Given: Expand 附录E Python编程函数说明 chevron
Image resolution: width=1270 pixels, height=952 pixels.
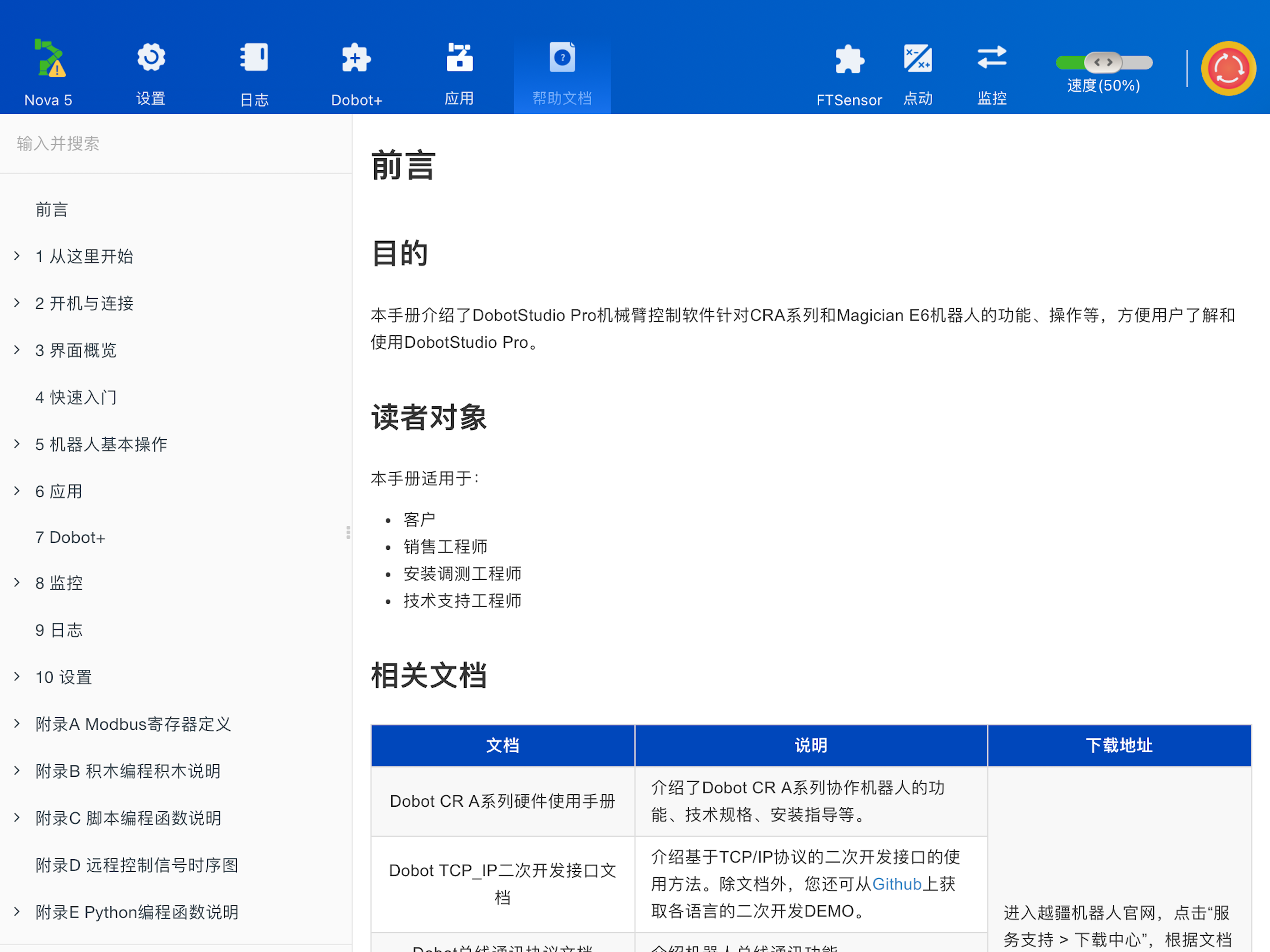Looking at the screenshot, I should (x=17, y=912).
